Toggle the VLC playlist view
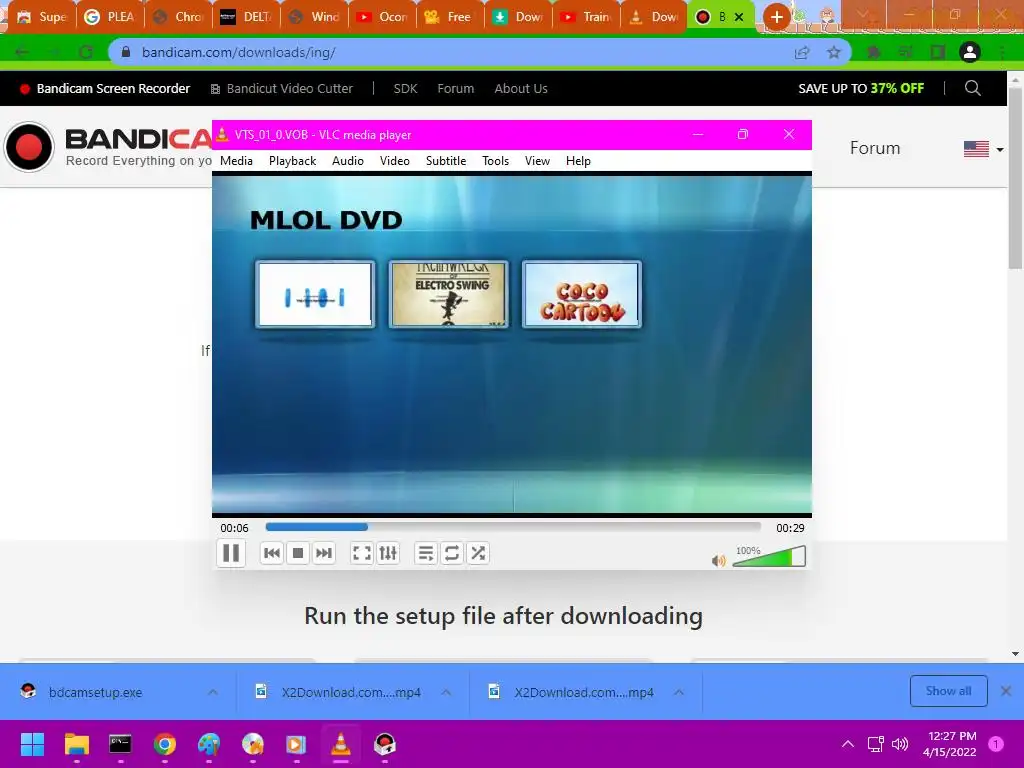The width and height of the screenshot is (1024, 768). (x=426, y=553)
